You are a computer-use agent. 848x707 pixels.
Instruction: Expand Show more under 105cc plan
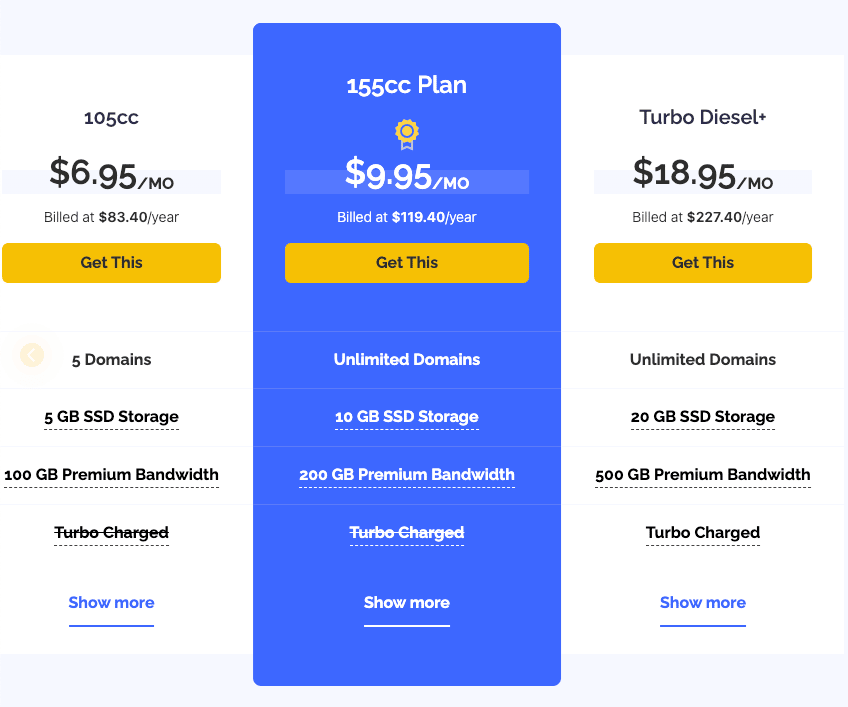tap(111, 603)
